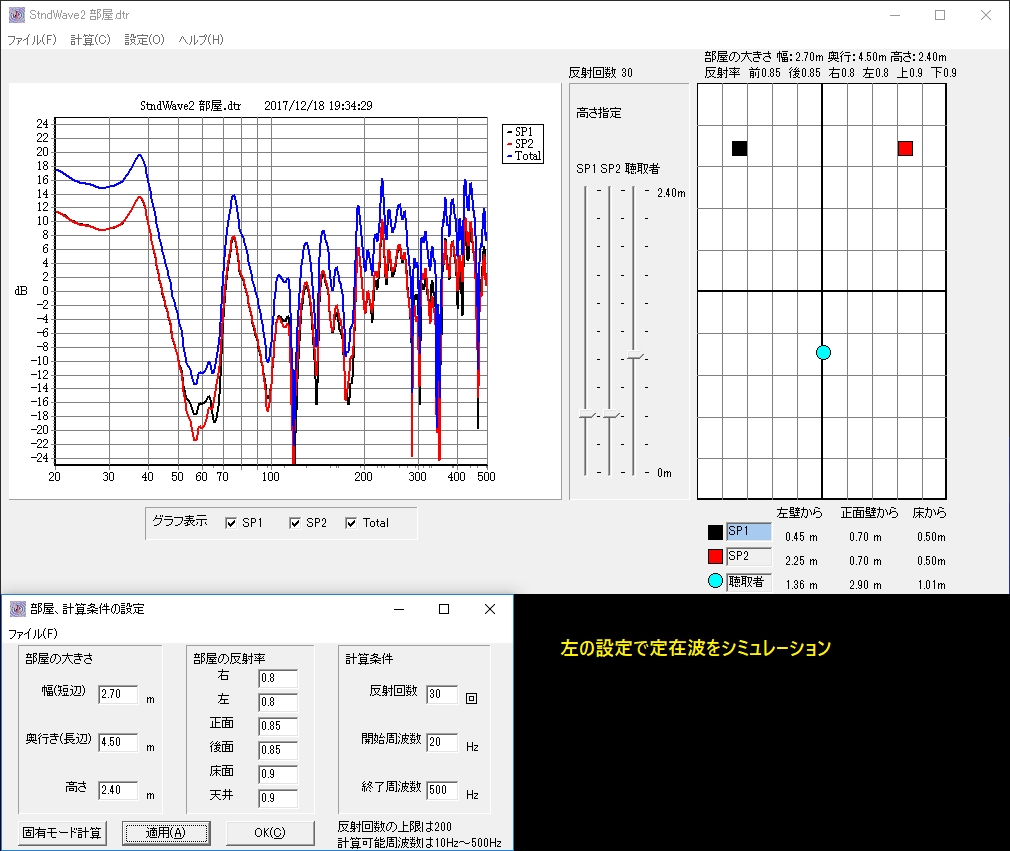1010x851 pixels.
Task: Close the 部屋、計算条件の設定 dialog
Action: [490, 609]
